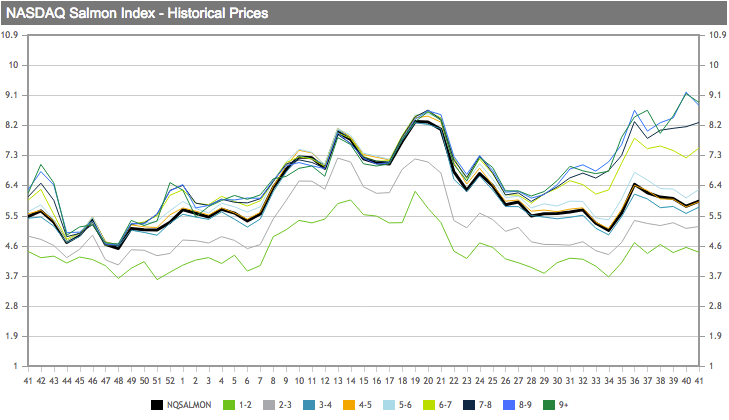Toggle the 7-8 series legend label
This screenshot has width=729, height=420.
(485, 405)
